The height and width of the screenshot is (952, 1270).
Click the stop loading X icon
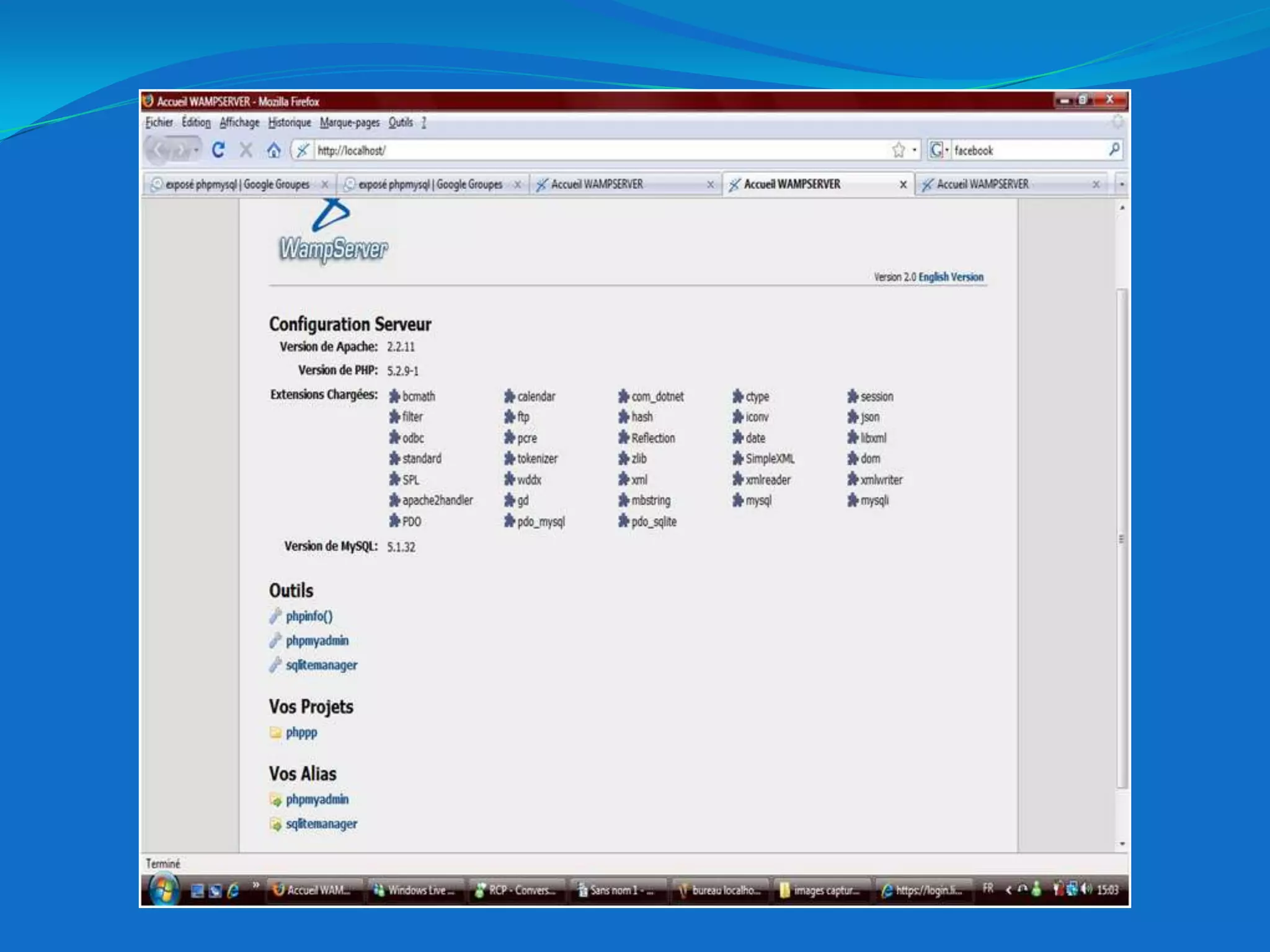[x=246, y=150]
